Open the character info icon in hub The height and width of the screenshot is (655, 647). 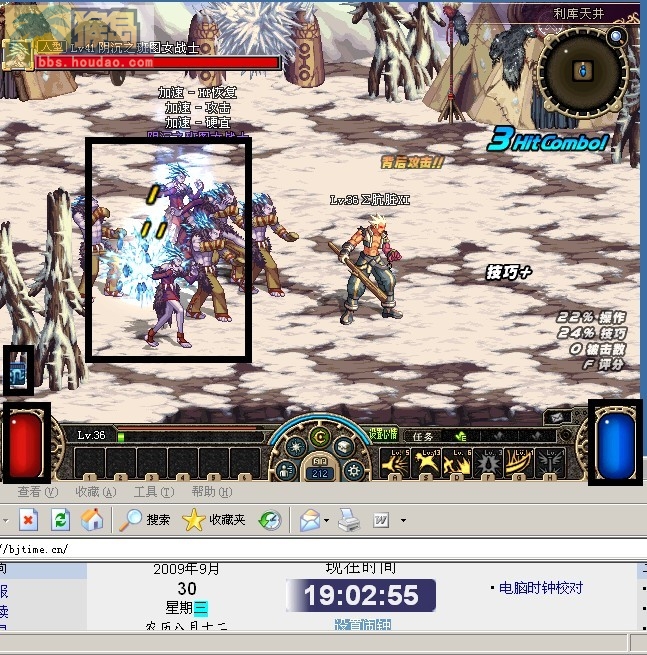pyautogui.click(x=287, y=471)
